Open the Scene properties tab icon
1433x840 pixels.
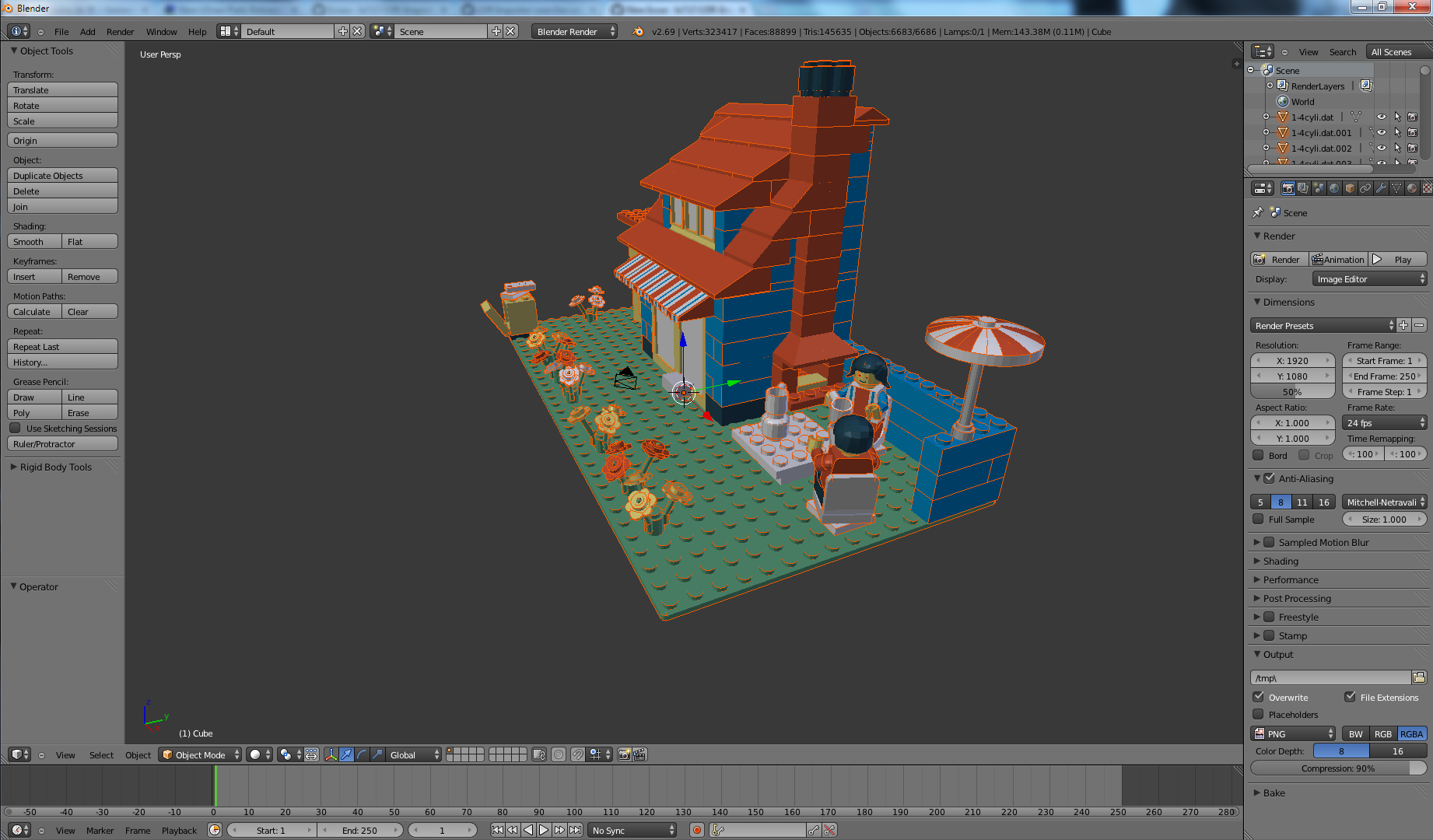[1319, 188]
